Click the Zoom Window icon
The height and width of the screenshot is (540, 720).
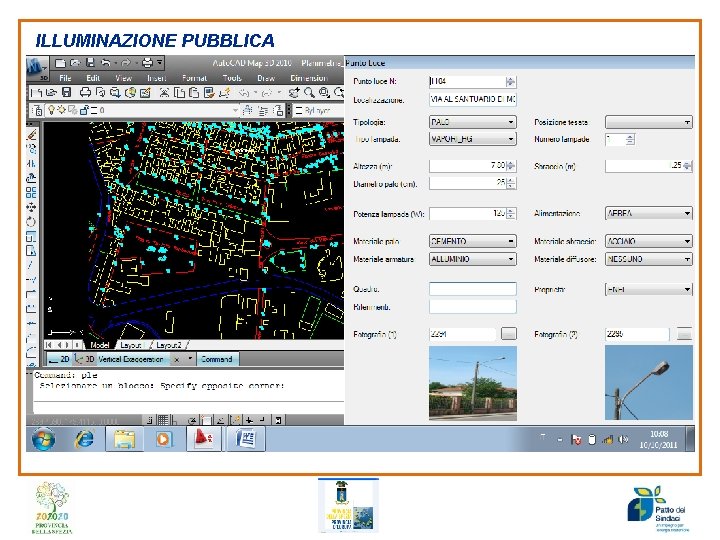tap(324, 93)
